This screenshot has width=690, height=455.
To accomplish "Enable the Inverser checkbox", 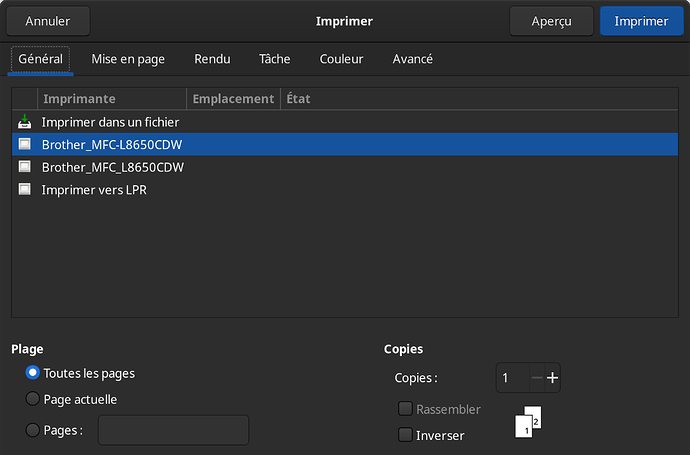I will [405, 435].
